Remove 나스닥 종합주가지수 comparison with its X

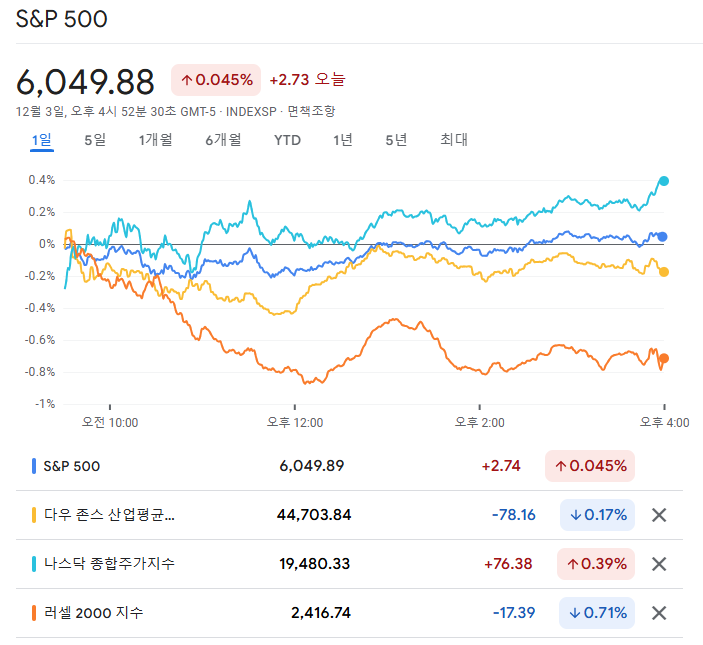click(659, 564)
